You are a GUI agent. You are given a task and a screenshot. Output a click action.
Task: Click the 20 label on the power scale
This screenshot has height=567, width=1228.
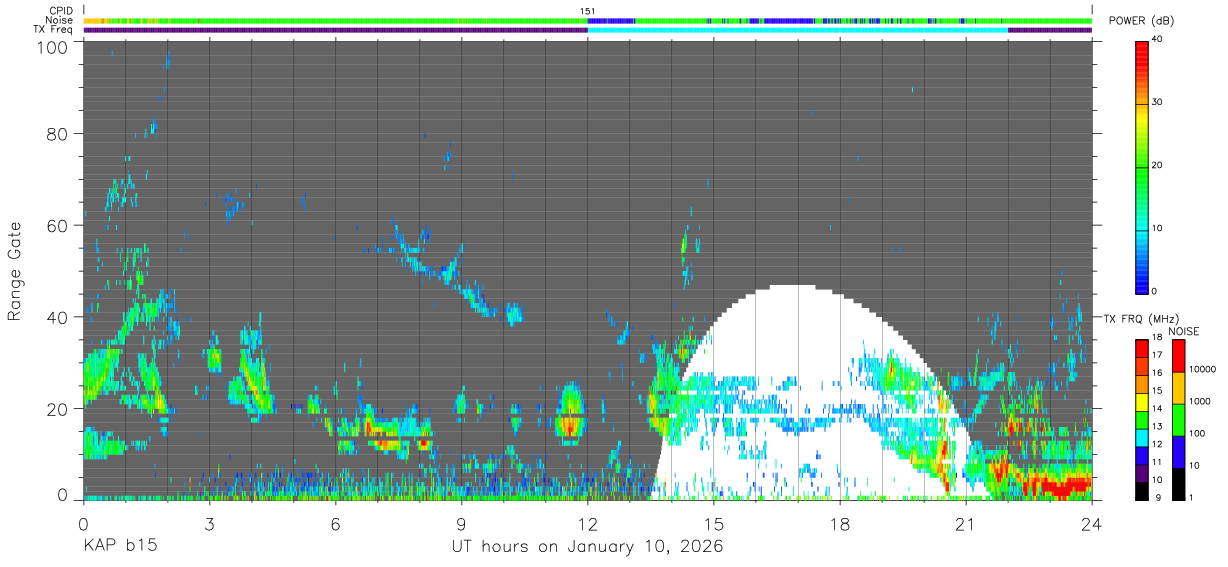pyautogui.click(x=1157, y=166)
